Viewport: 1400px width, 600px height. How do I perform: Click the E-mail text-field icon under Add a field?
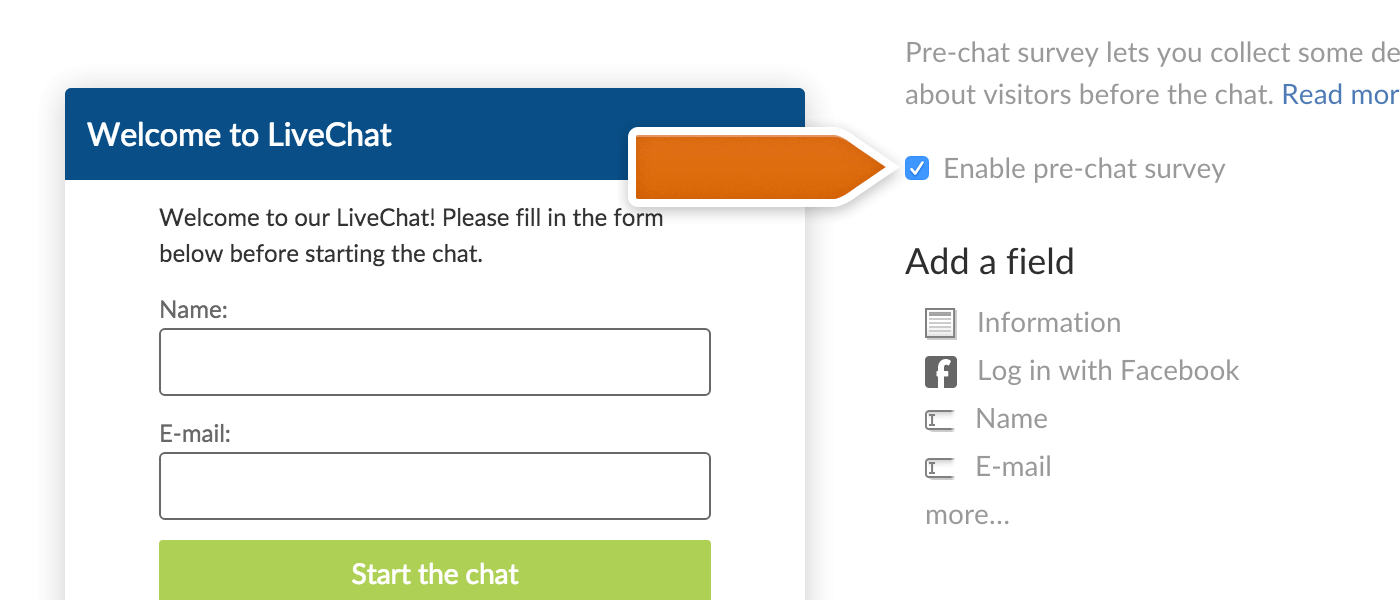pos(940,468)
